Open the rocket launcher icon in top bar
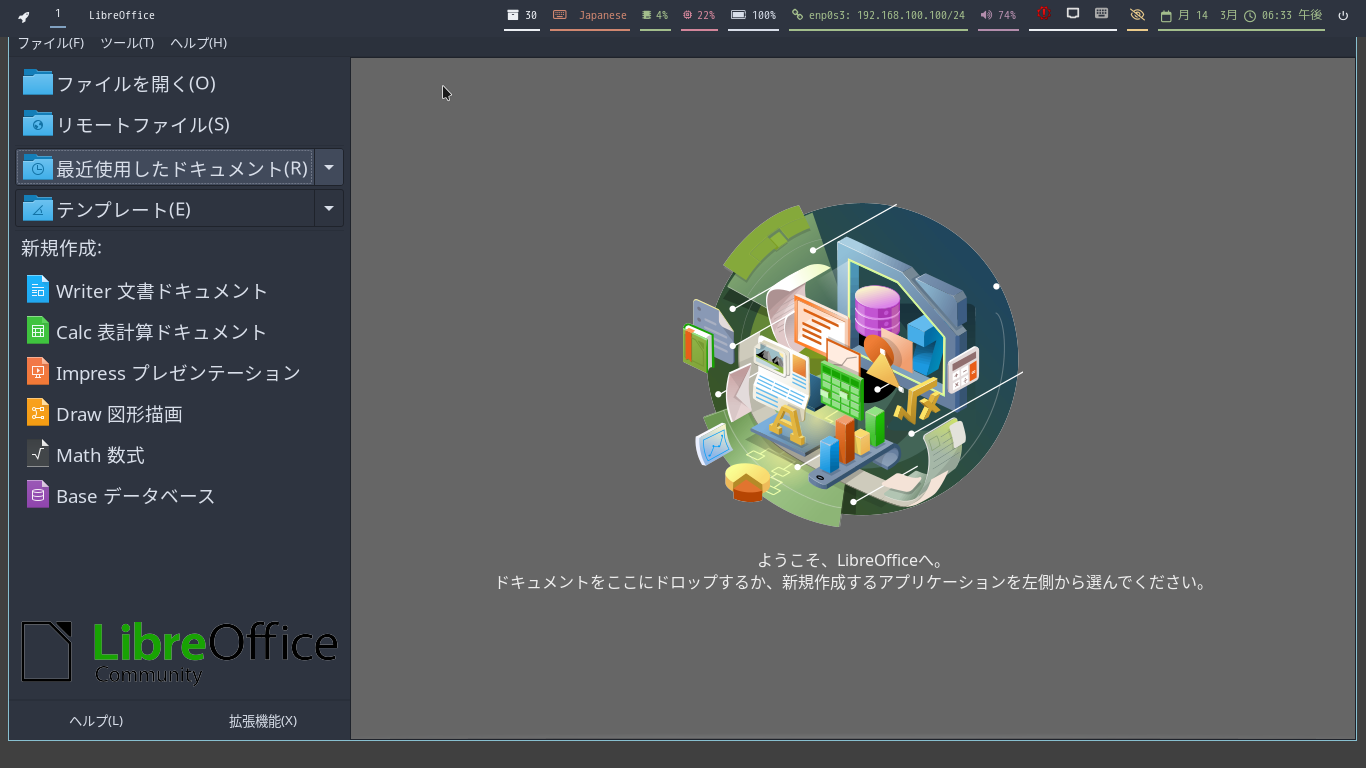 24,16
